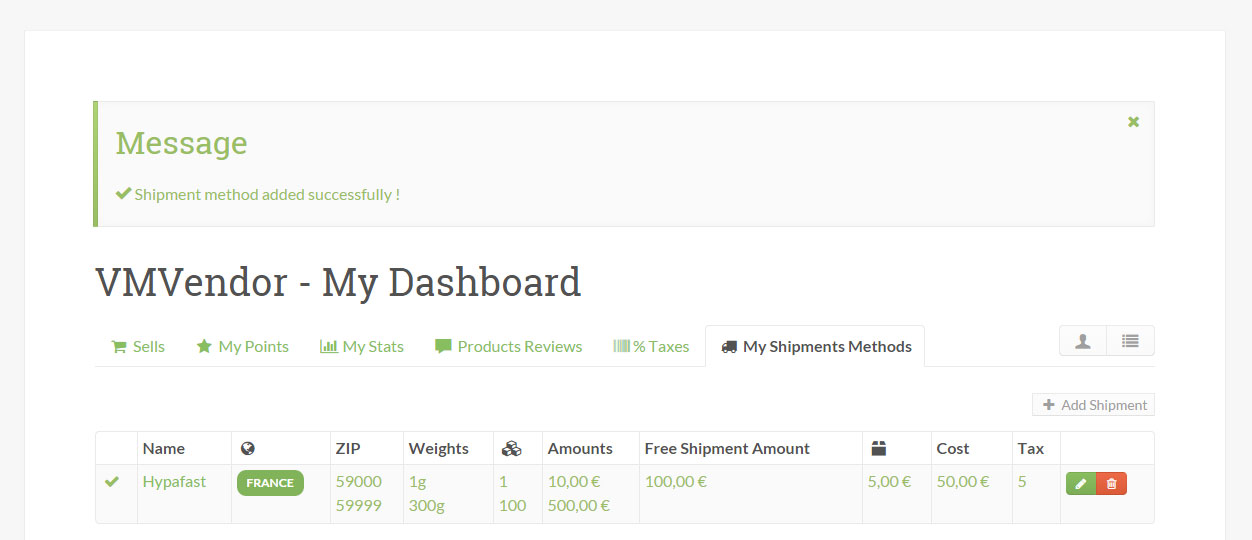This screenshot has height=540, width=1252.
Task: Dismiss the success message with the X
Action: tap(1133, 122)
